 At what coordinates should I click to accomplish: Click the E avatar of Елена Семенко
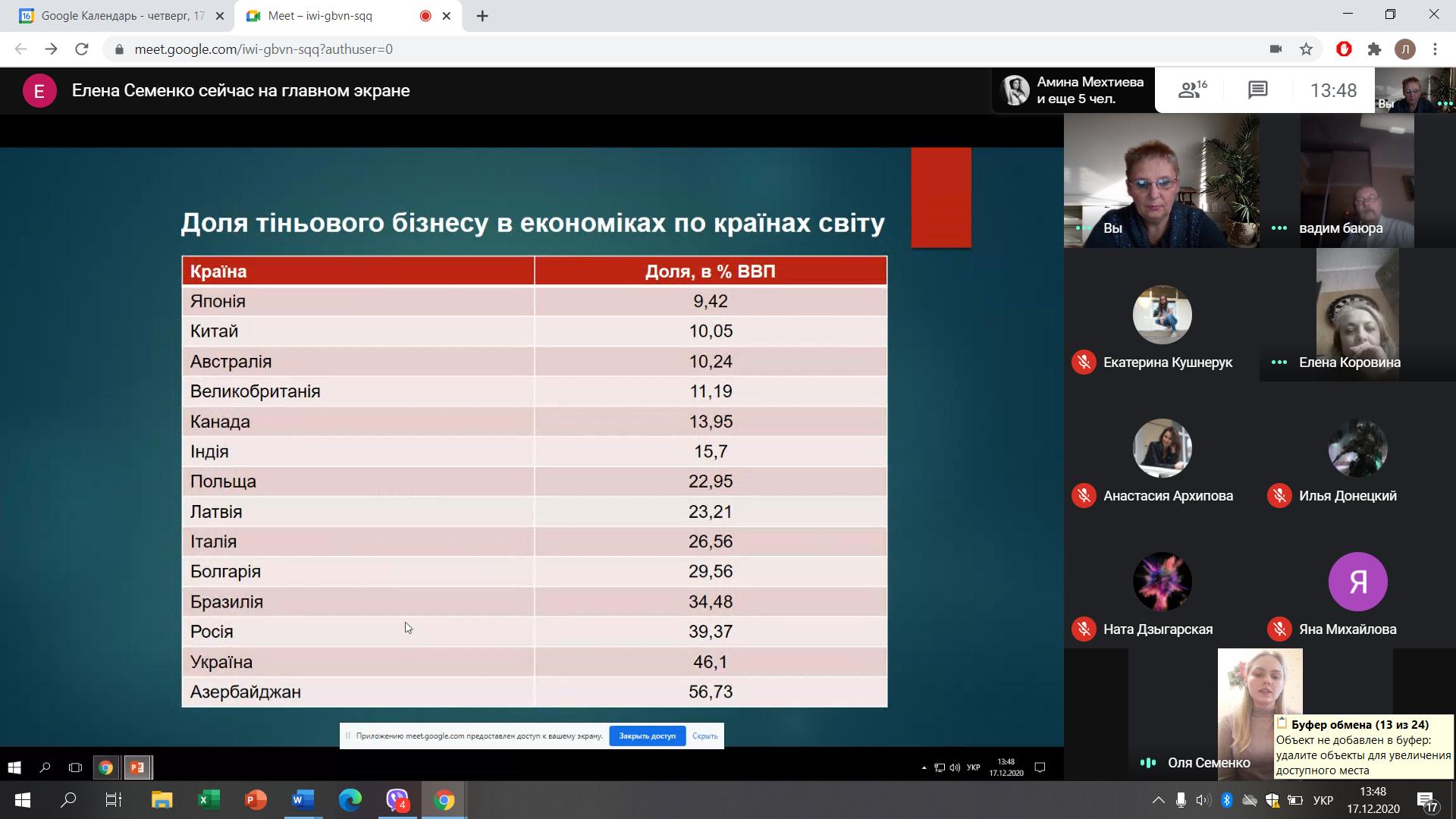39,91
